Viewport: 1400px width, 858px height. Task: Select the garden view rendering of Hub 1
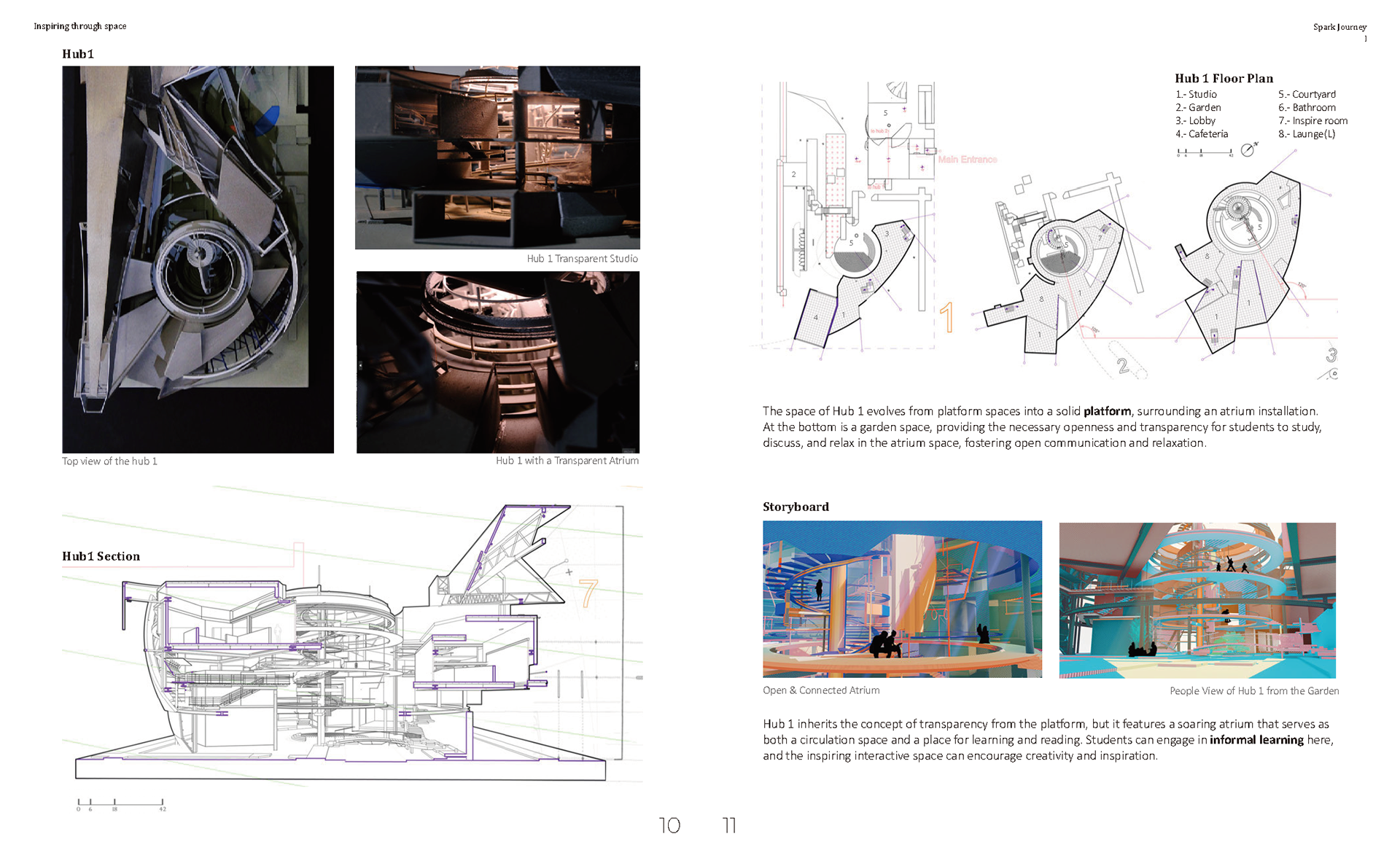[x=1197, y=600]
